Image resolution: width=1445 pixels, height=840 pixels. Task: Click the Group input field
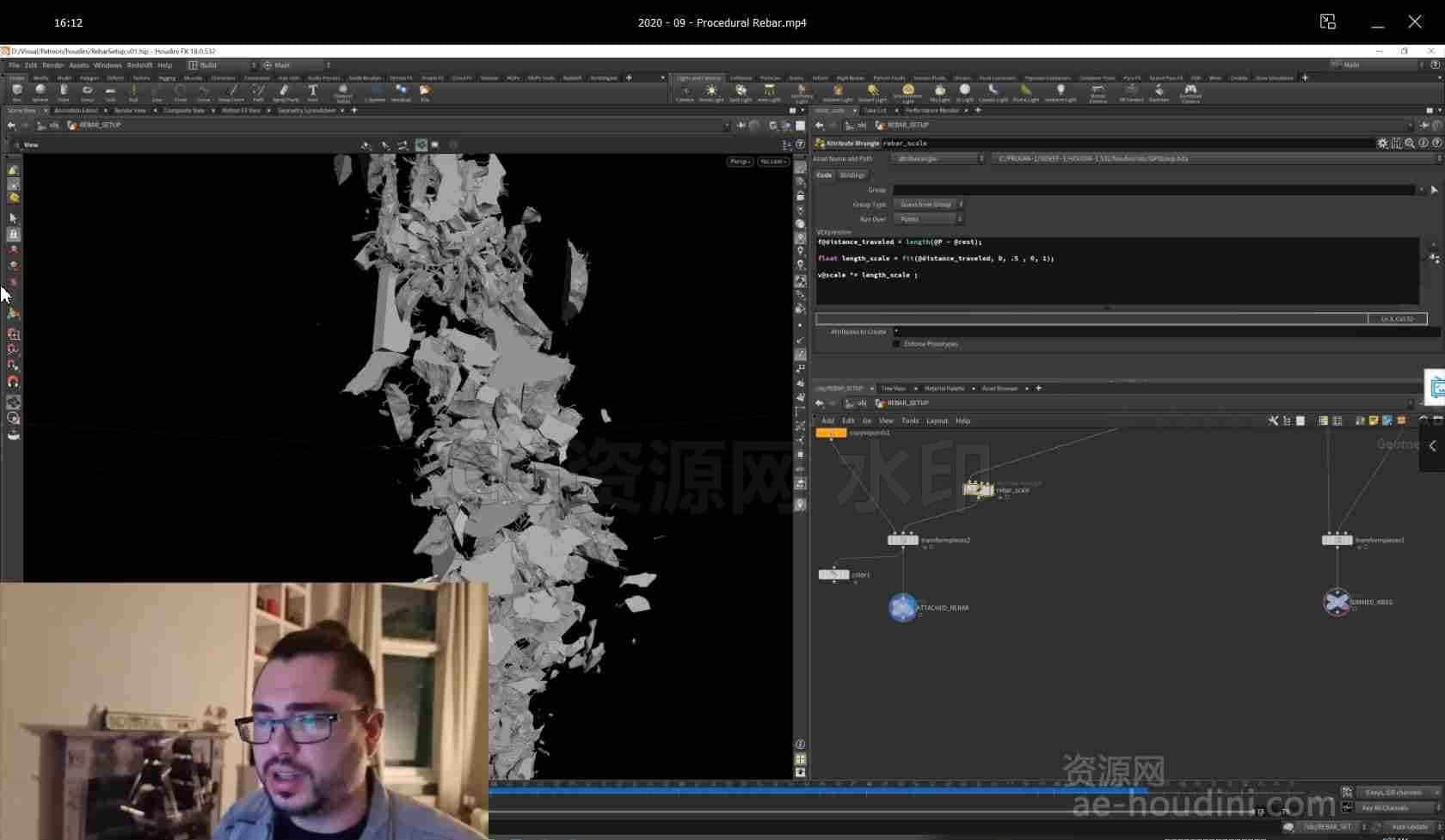coord(1153,190)
